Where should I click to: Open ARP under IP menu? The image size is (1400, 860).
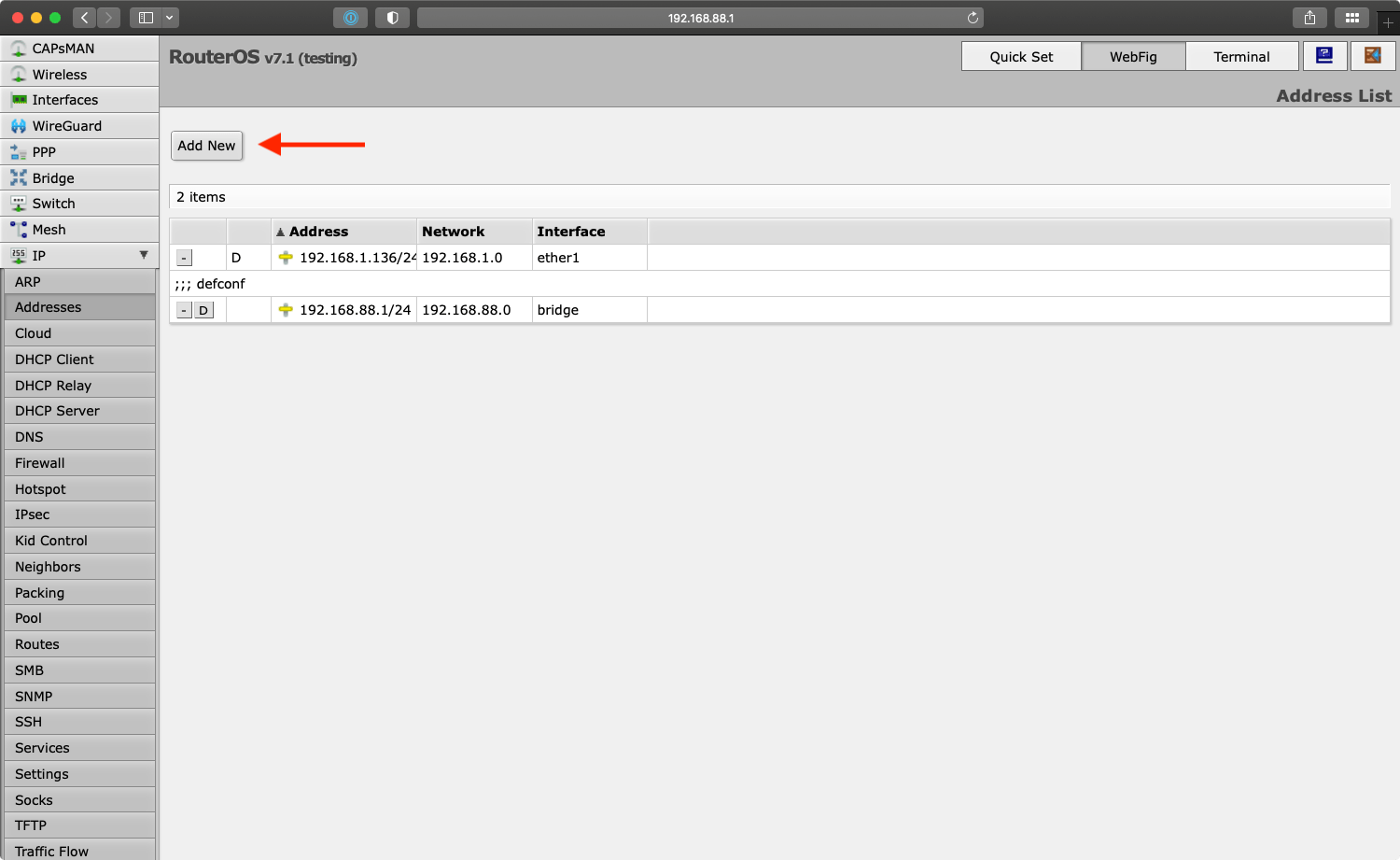point(79,282)
